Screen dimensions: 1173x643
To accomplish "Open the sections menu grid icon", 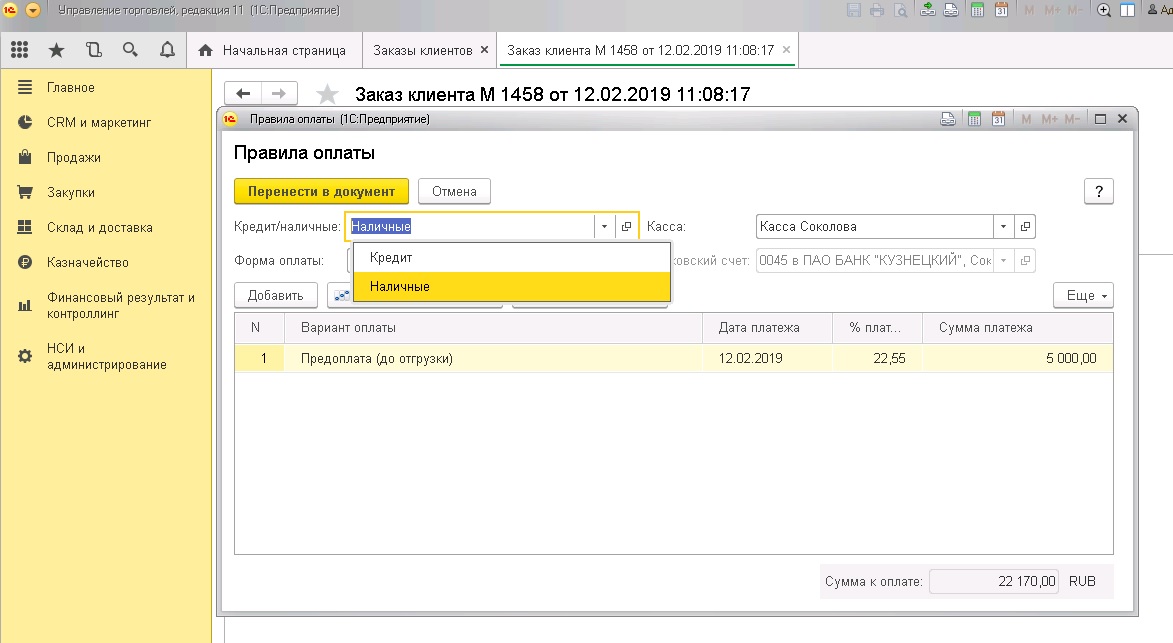I will point(19,50).
